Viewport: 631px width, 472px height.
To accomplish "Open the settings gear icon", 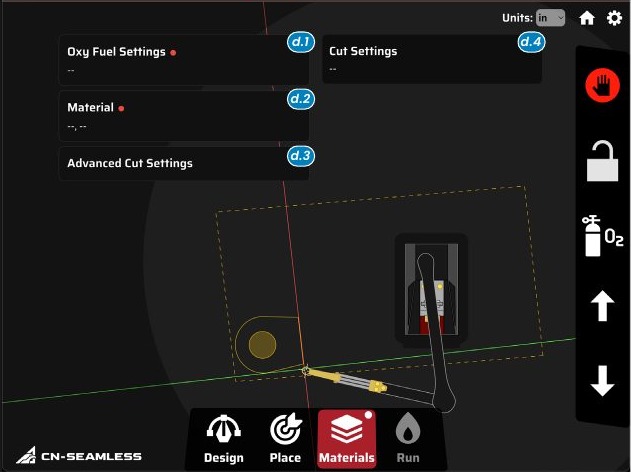I will (614, 18).
